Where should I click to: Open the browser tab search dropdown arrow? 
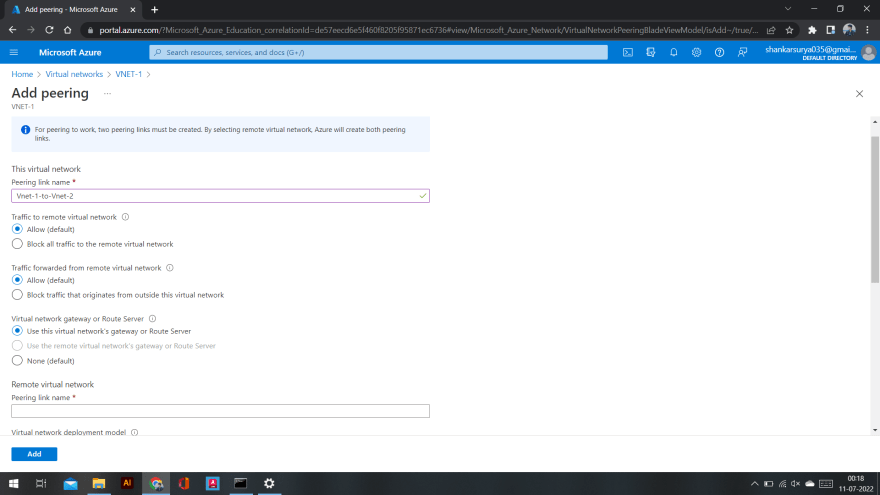[788, 9]
